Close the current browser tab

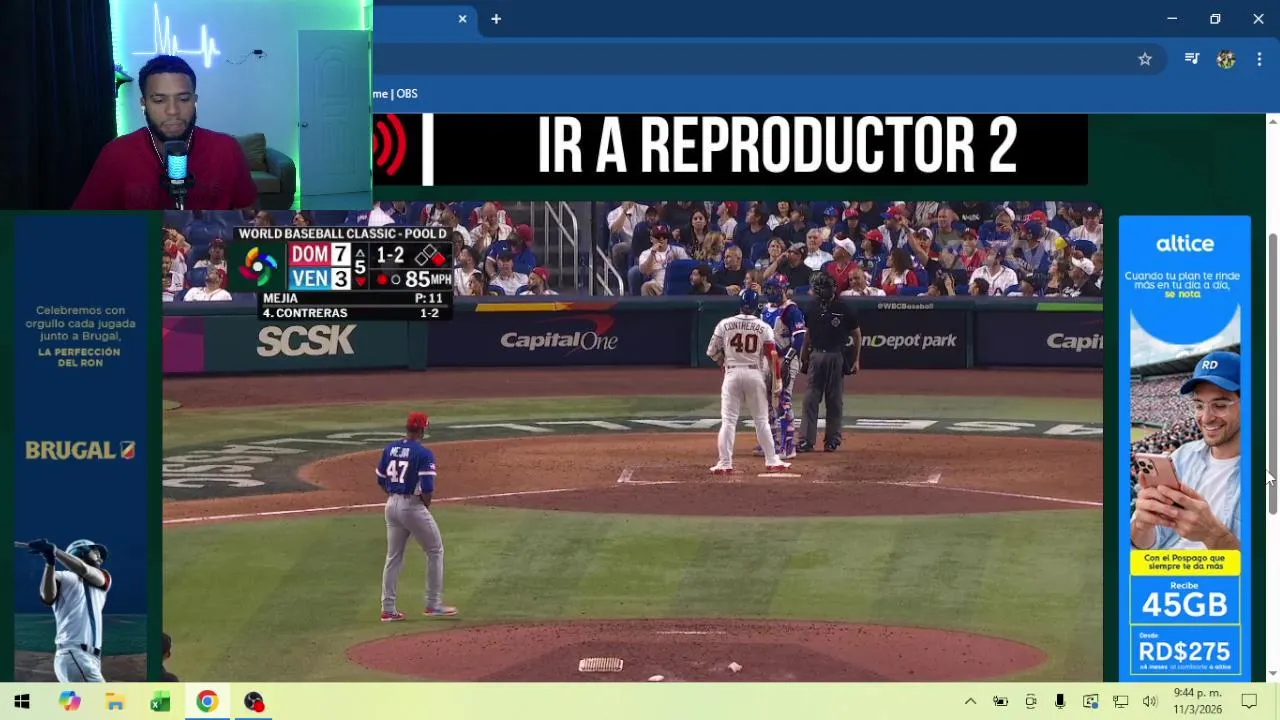[x=462, y=19]
